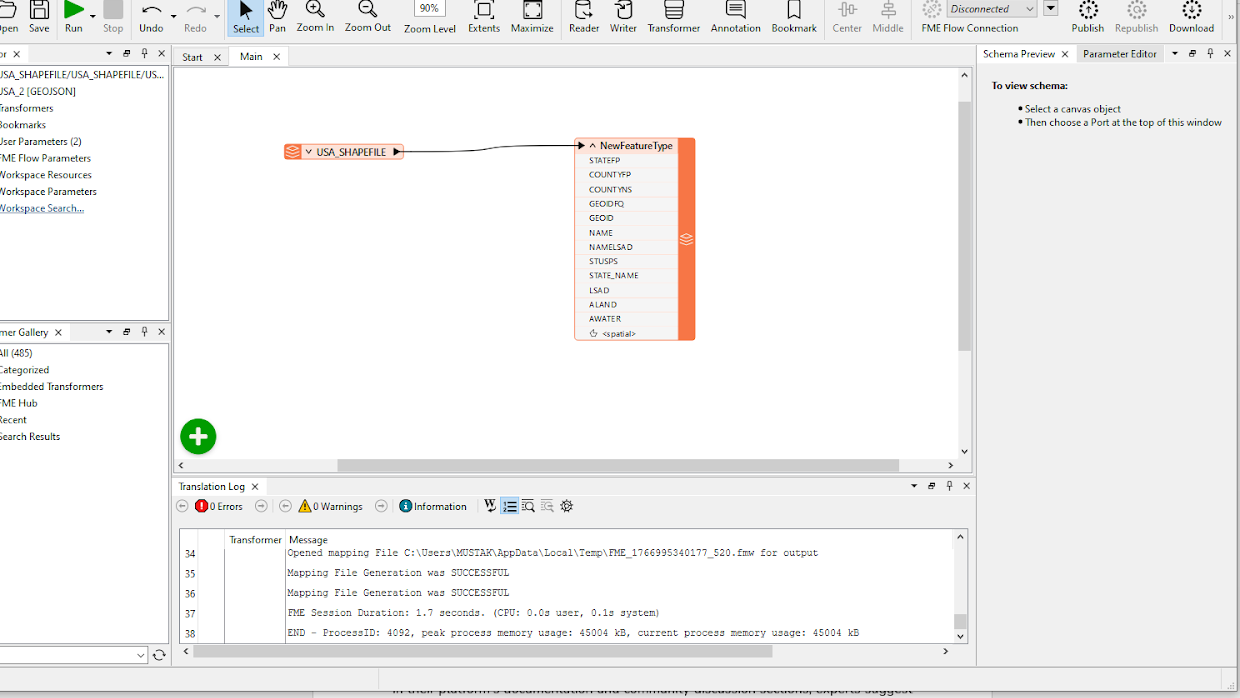Open the FME Flow Connection dropdown
Screen dimensions: 1240x698
pyautogui.click(x=1030, y=9)
